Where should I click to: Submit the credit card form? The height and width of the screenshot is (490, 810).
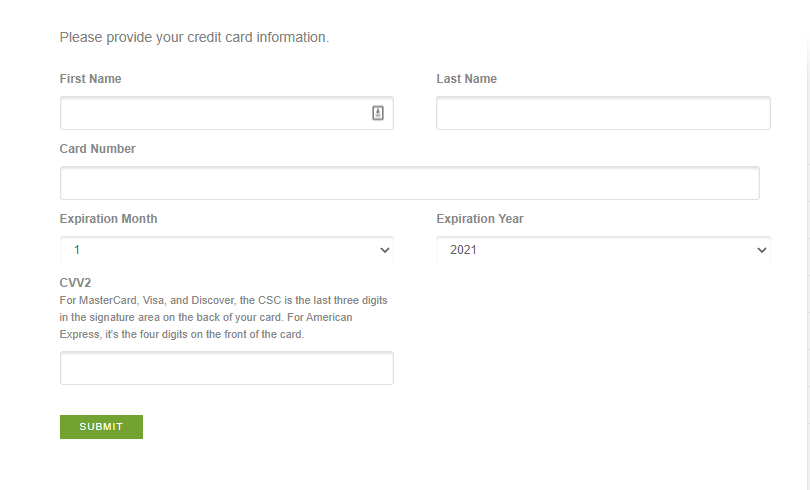click(101, 427)
